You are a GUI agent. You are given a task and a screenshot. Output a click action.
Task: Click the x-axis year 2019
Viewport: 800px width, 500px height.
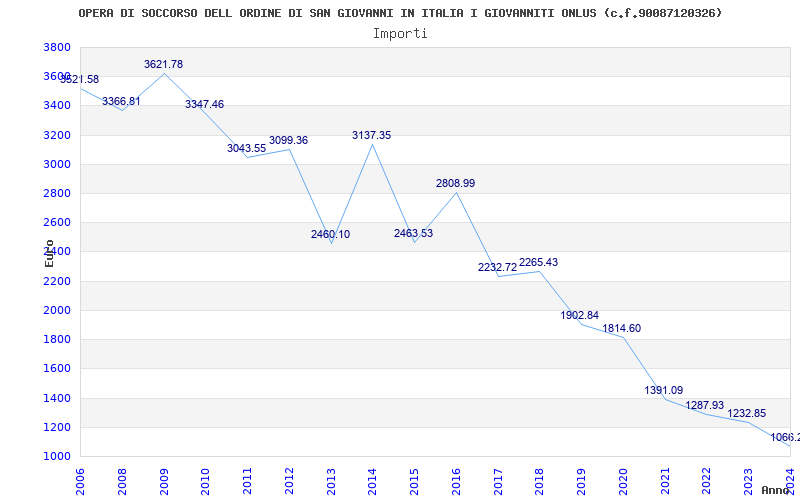pyautogui.click(x=581, y=482)
